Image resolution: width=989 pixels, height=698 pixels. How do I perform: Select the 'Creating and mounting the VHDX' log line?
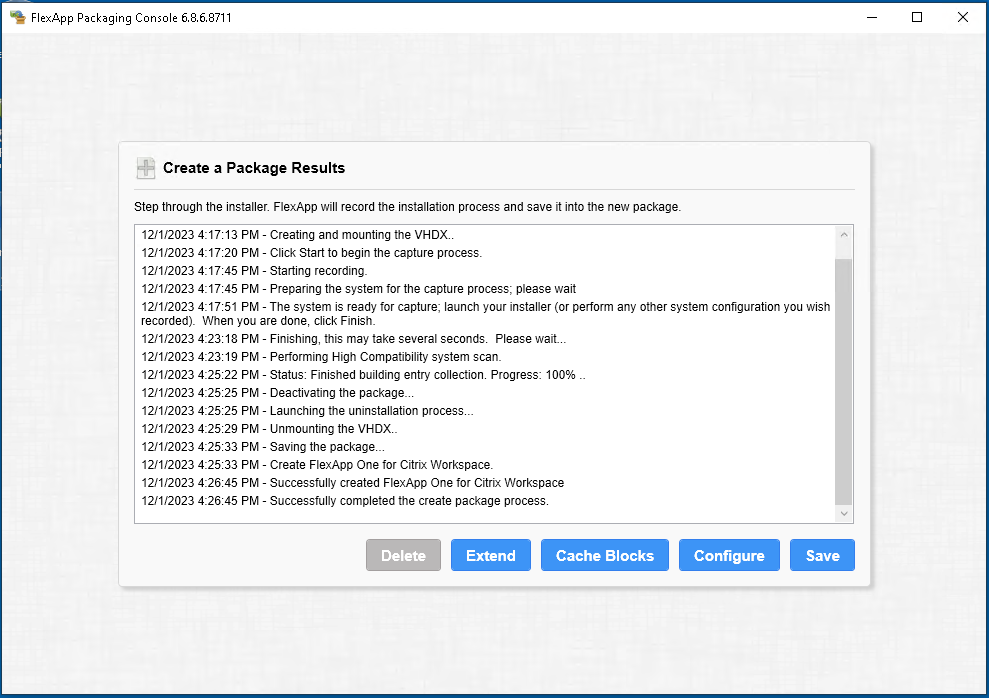(297, 235)
